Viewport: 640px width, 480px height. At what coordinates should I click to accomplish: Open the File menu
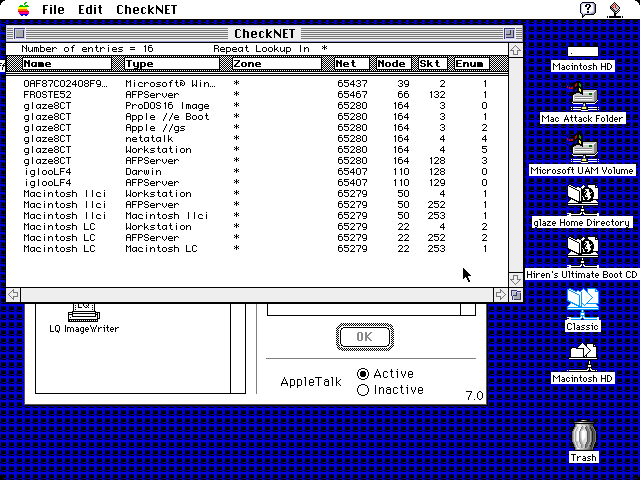click(x=53, y=9)
